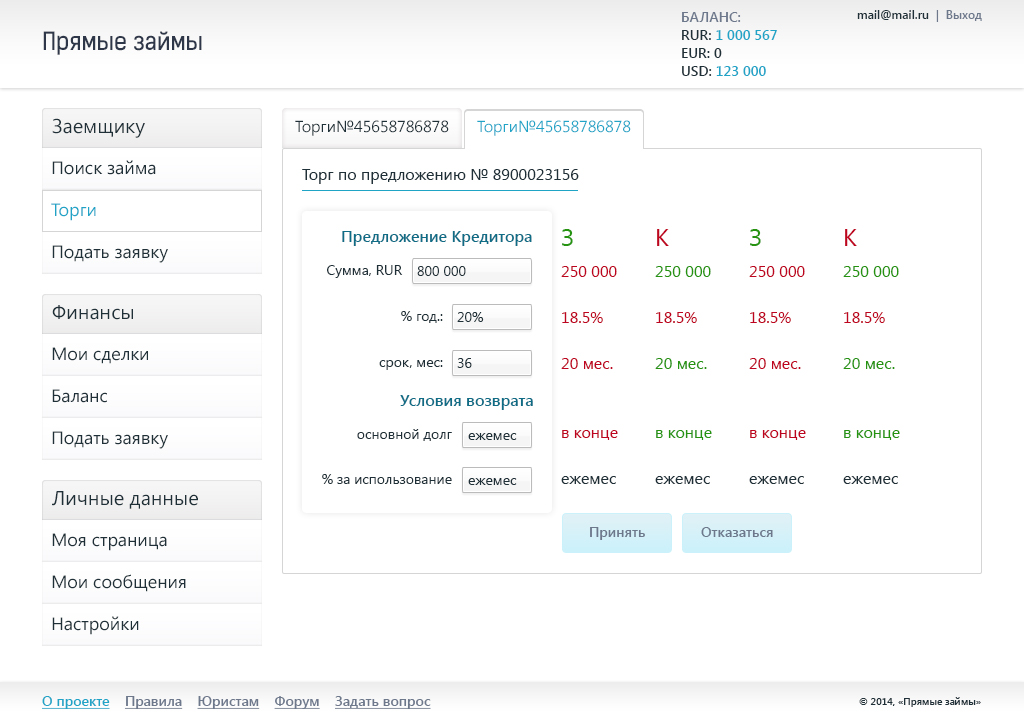Open Мои сделки in Финансы section
Screen dimensions: 1024x722
152,354
